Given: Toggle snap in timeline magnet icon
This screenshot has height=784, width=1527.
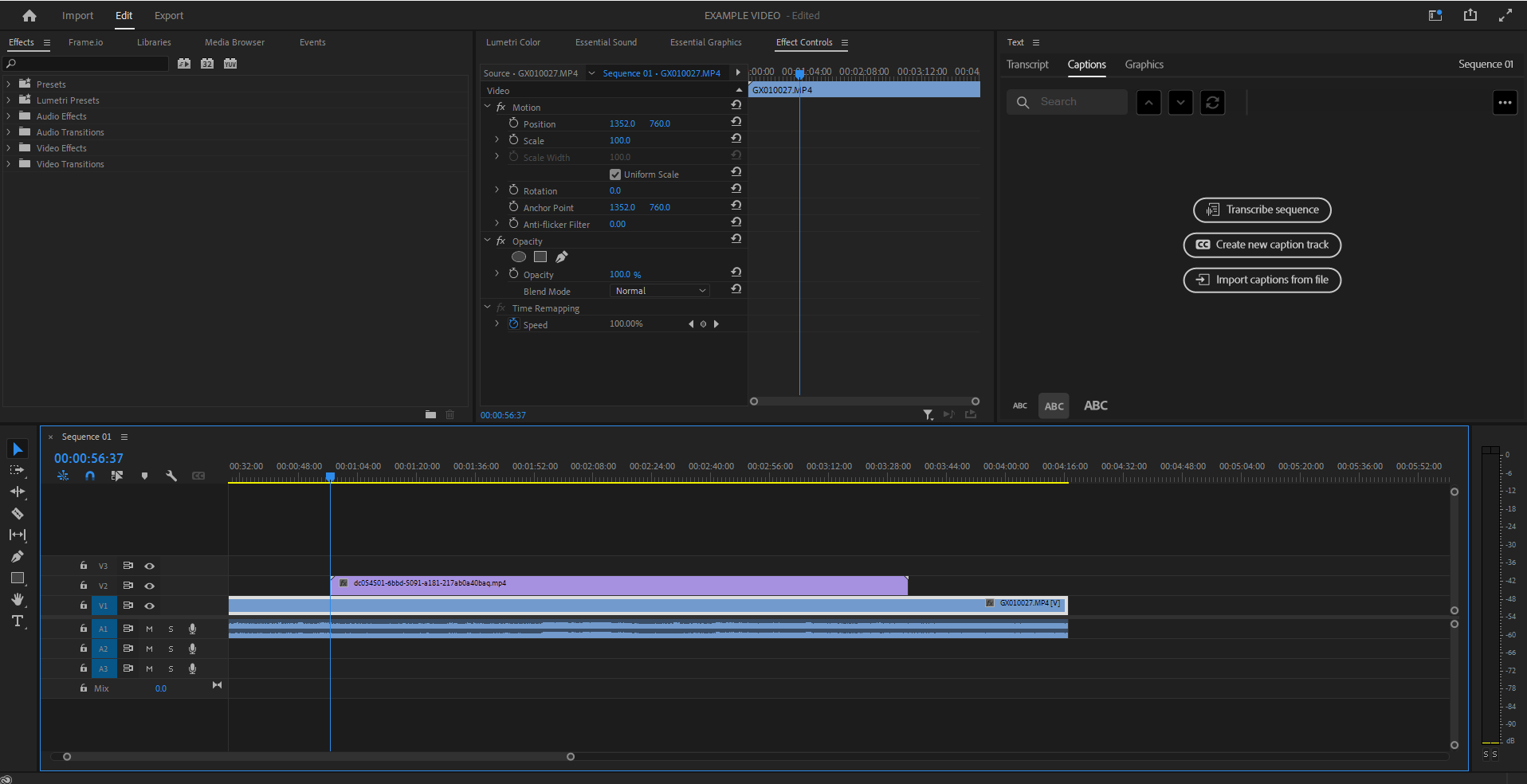Looking at the screenshot, I should (90, 476).
